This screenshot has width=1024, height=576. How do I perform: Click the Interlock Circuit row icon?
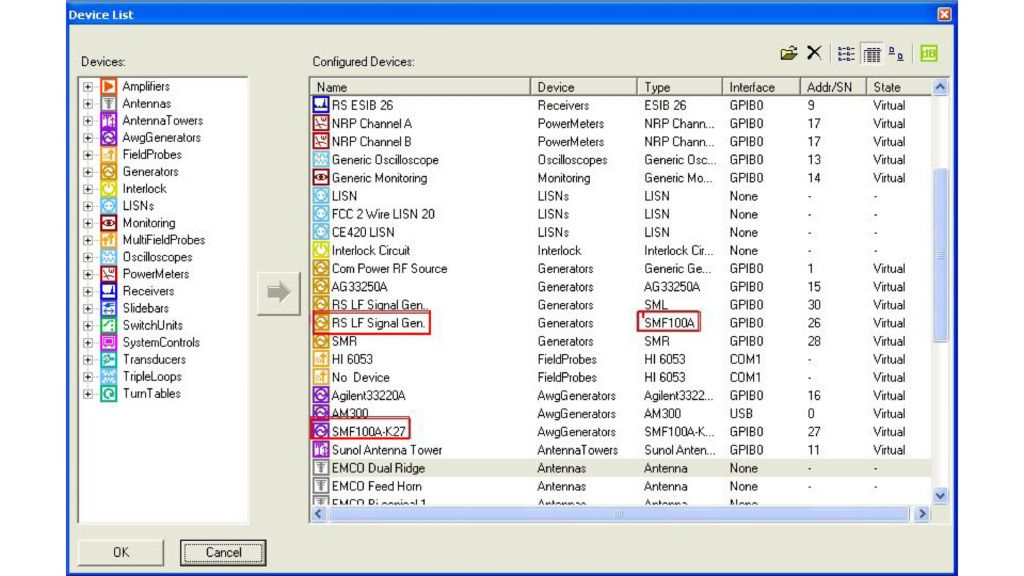coord(320,250)
